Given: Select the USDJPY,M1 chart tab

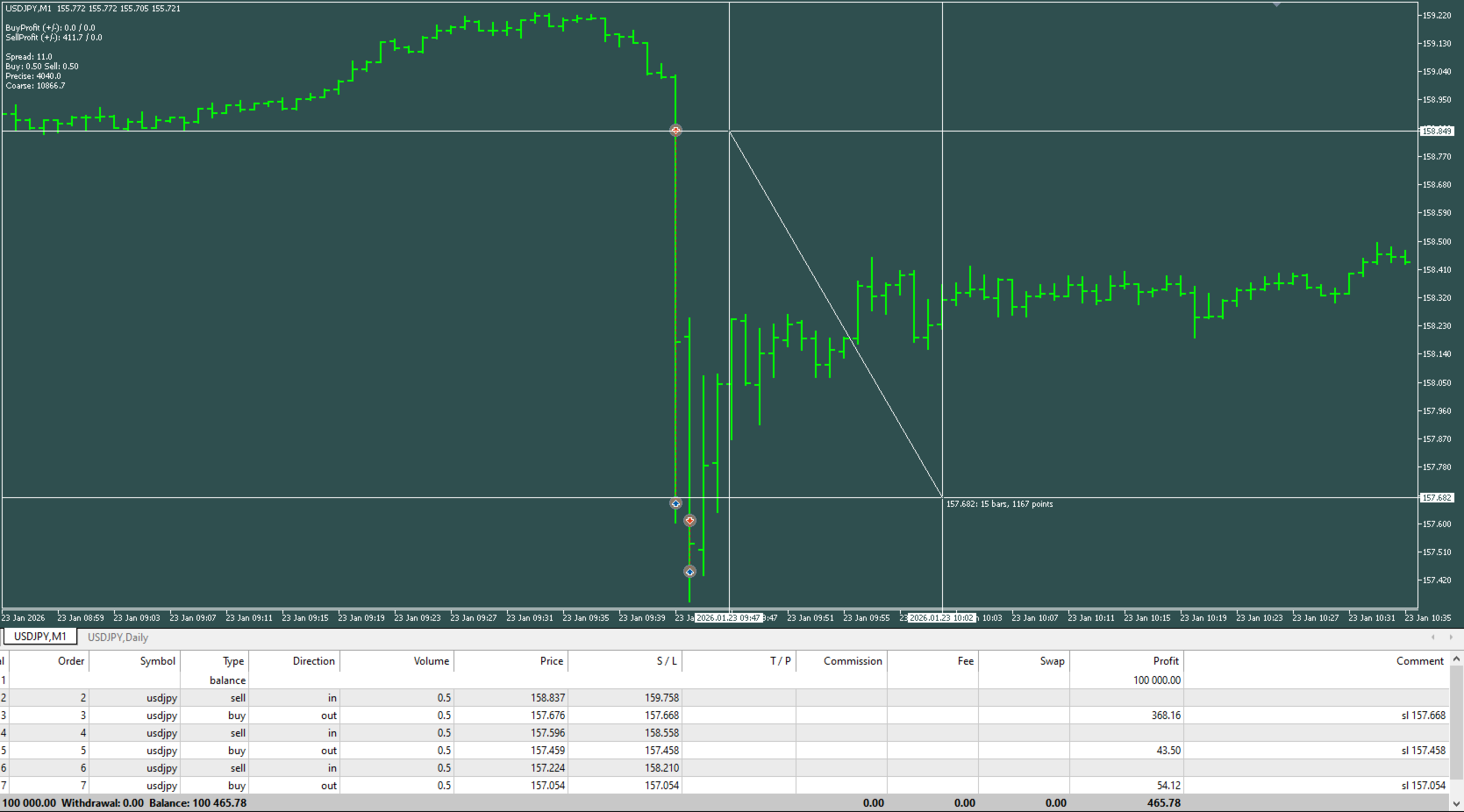Looking at the screenshot, I should click(x=40, y=637).
